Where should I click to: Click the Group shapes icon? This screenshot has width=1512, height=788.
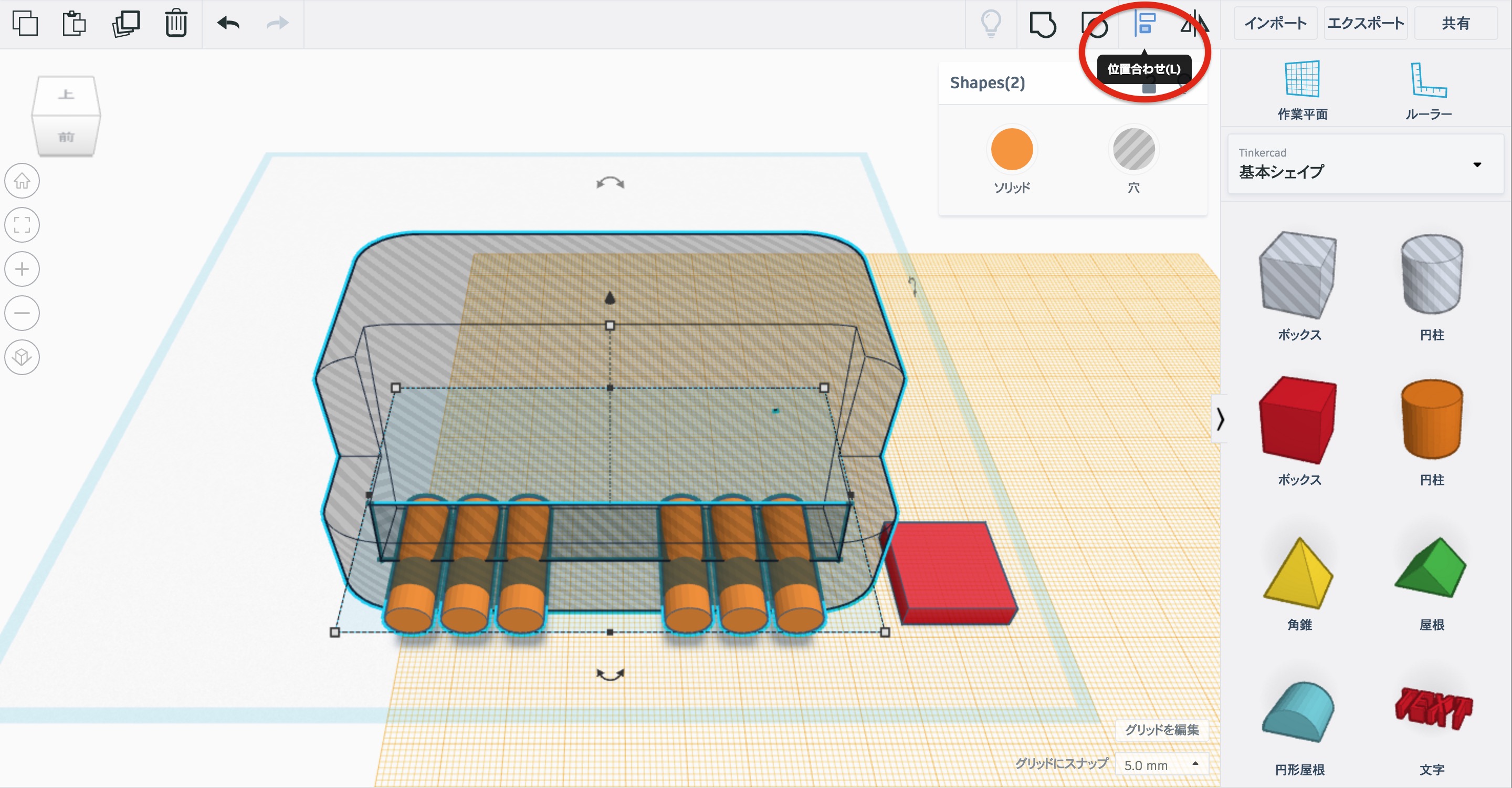pos(1043,25)
